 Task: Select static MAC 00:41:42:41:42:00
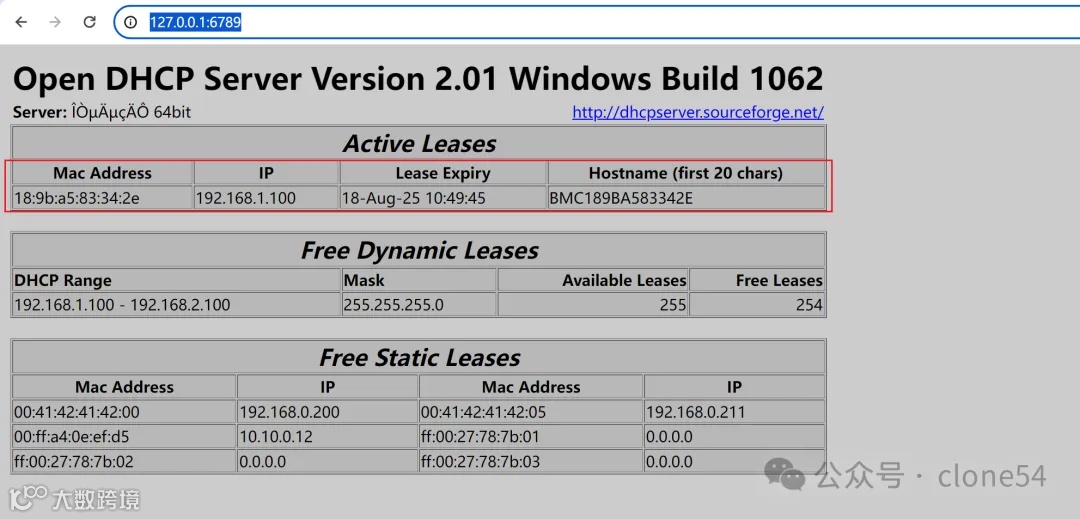[x=76, y=412]
